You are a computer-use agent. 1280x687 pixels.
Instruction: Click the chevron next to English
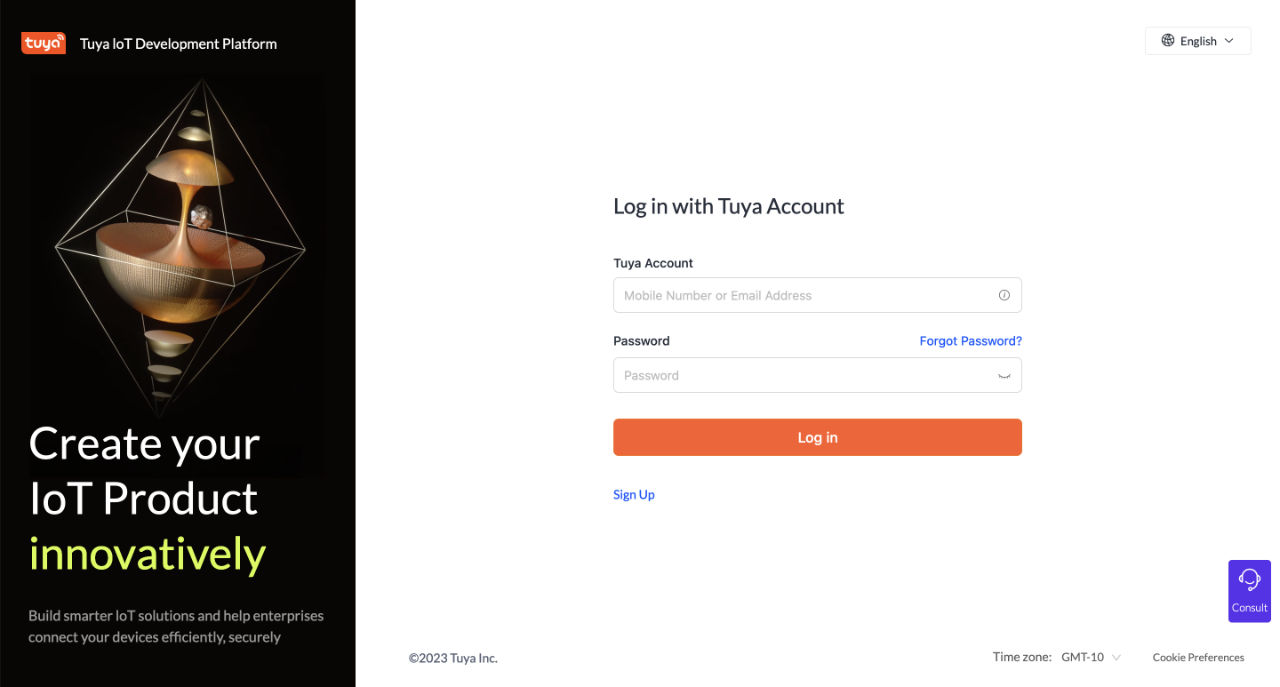pos(1229,41)
